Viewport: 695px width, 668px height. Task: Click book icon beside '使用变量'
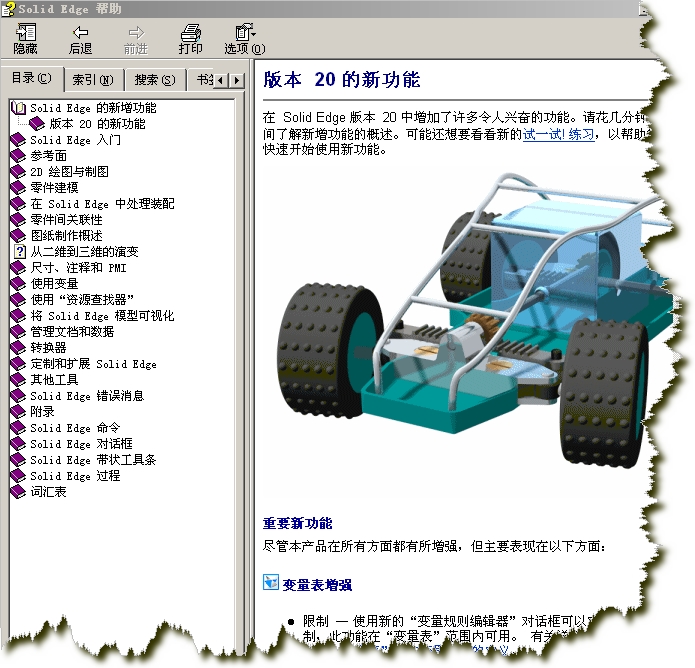pos(18,284)
